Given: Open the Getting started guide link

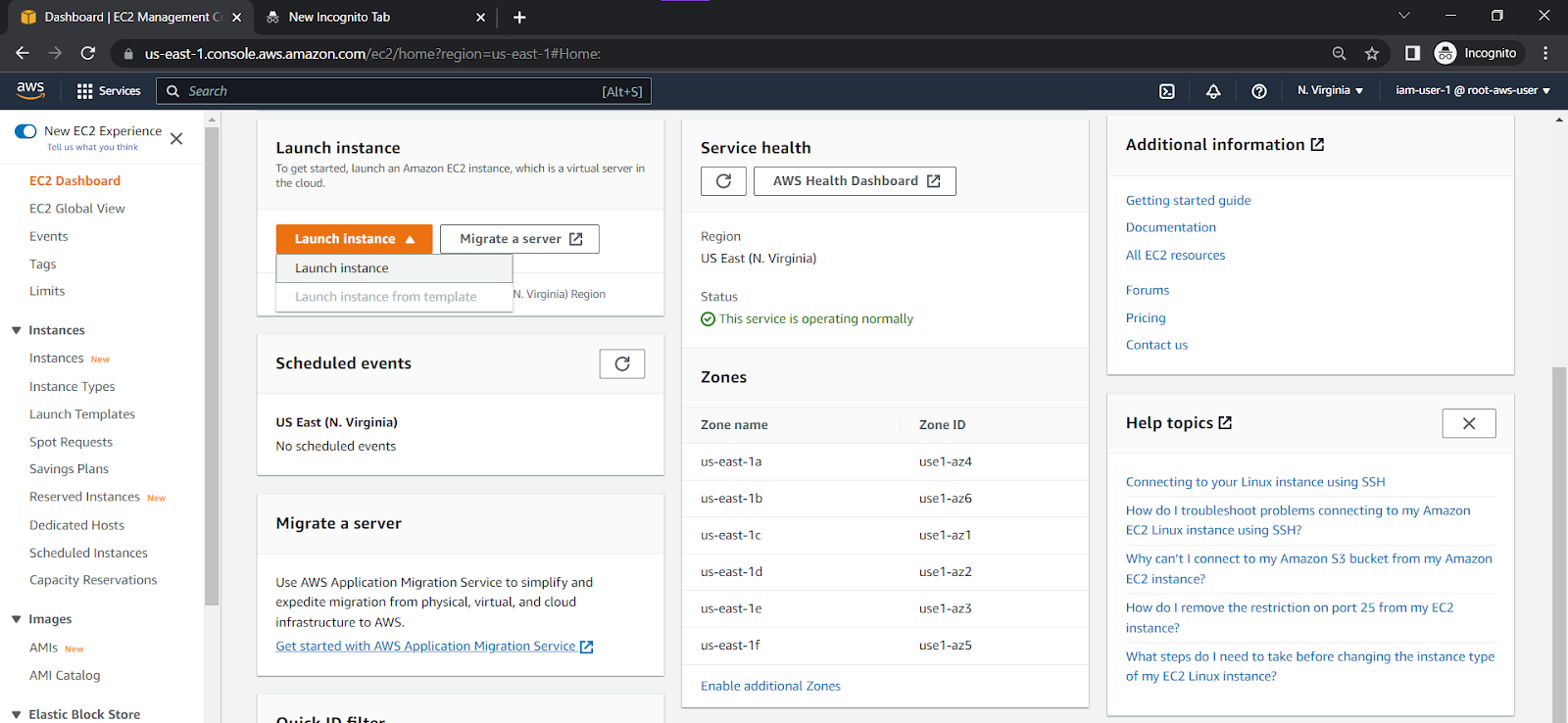Looking at the screenshot, I should tap(1188, 200).
